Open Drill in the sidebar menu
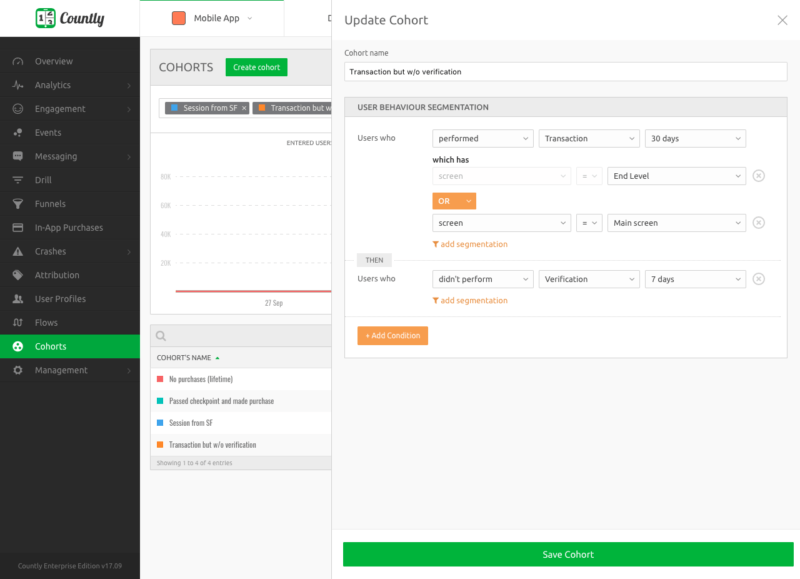Image resolution: width=800 pixels, height=579 pixels. point(42,180)
